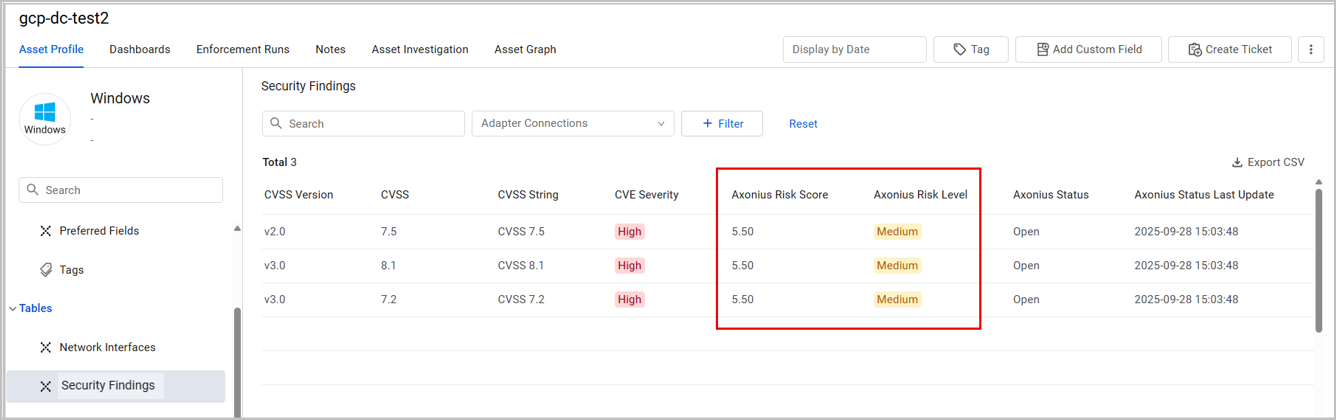Click the Create Ticket icon
The image size is (1336, 420).
(1194, 50)
